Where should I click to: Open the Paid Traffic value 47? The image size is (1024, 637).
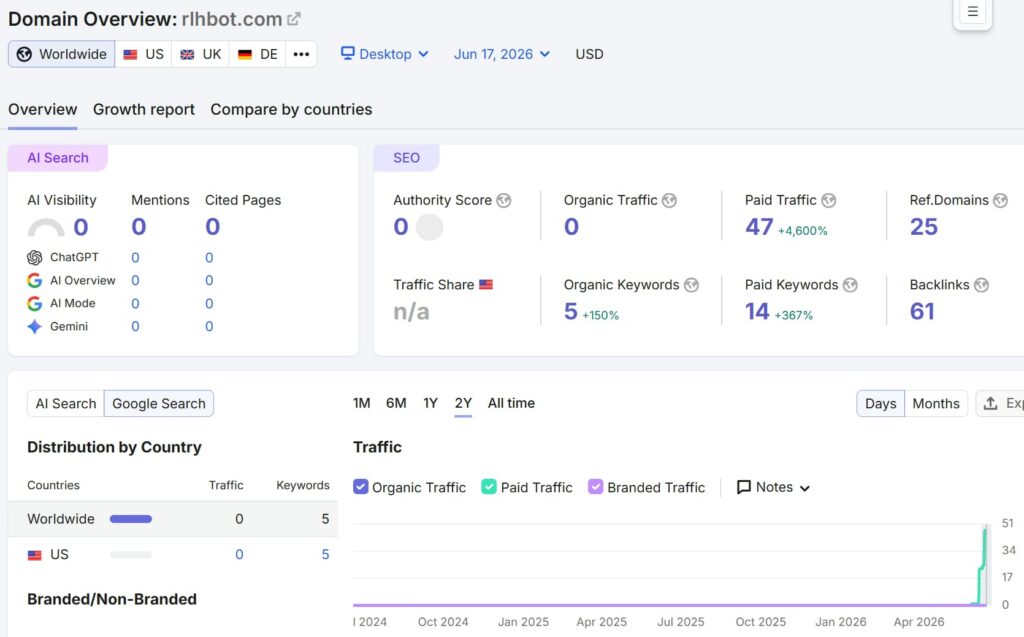[x=759, y=227]
